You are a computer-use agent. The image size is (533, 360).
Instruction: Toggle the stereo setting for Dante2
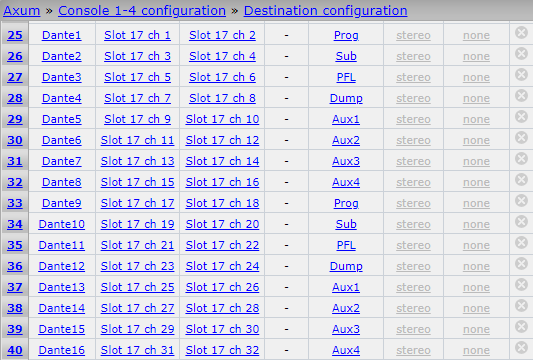tap(413, 56)
